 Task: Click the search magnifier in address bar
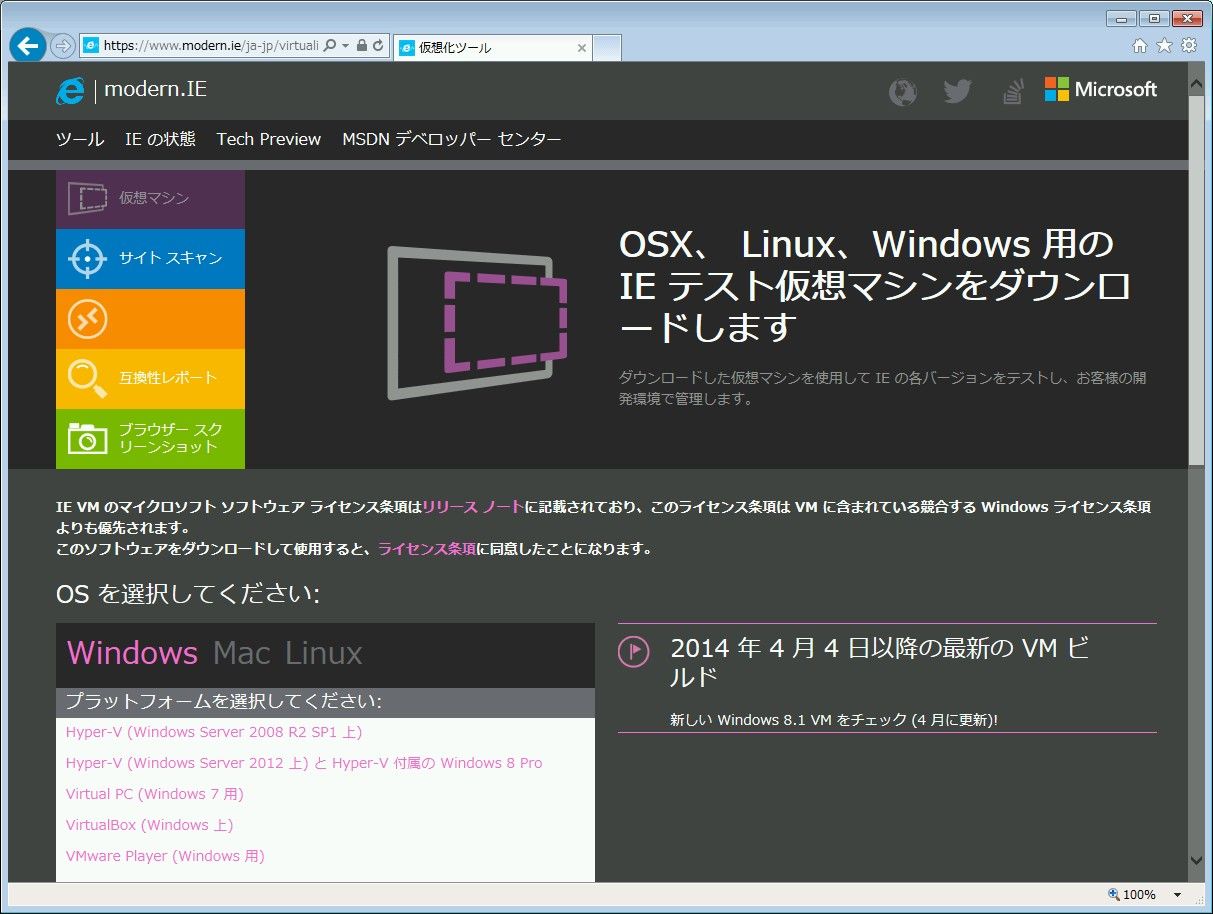330,46
